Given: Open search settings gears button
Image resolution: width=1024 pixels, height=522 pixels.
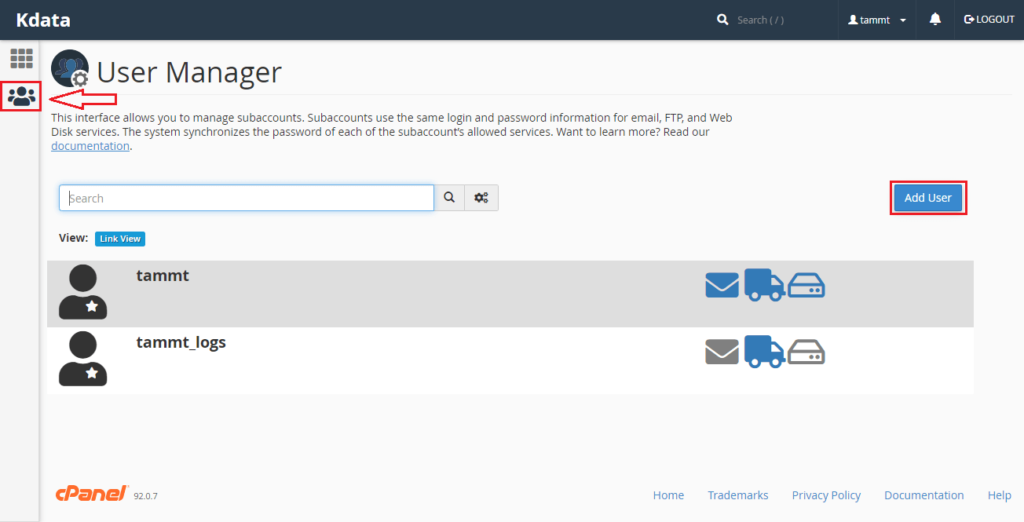Looking at the screenshot, I should coord(481,198).
